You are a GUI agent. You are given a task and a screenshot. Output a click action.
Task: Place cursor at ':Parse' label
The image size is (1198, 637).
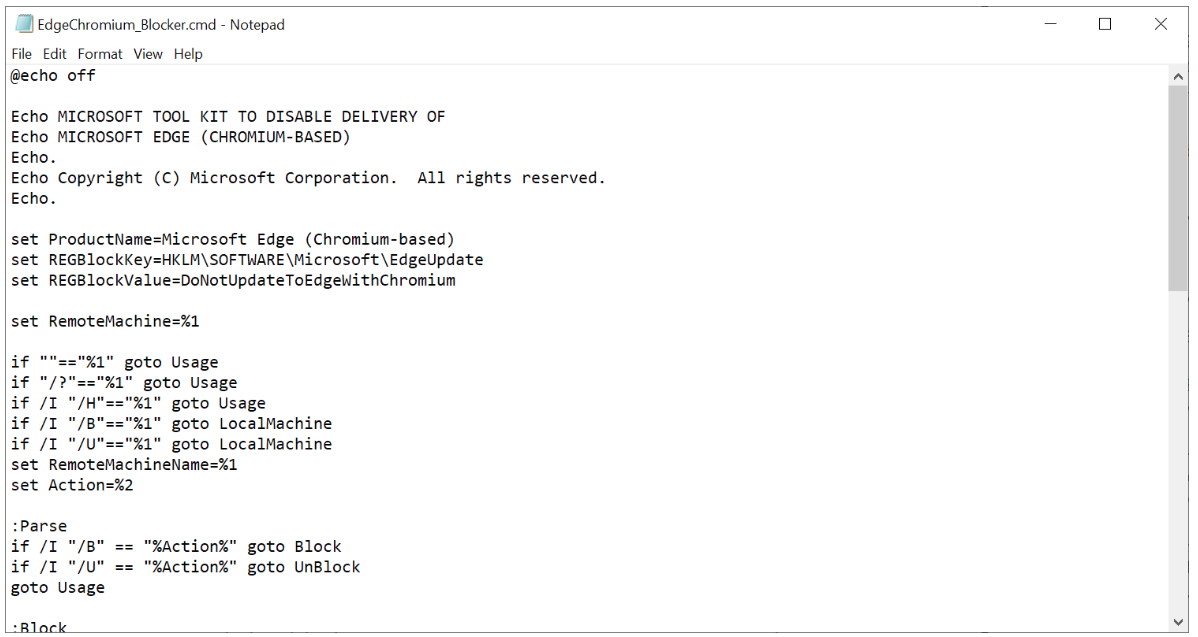pos(39,525)
